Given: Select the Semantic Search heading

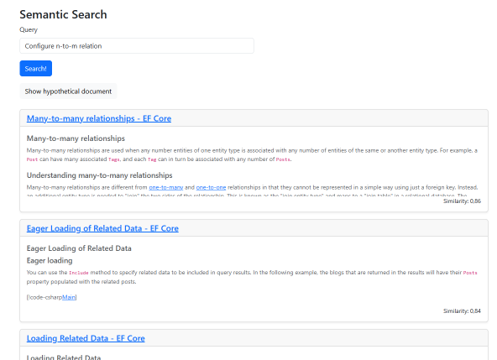Looking at the screenshot, I should 63,15.
